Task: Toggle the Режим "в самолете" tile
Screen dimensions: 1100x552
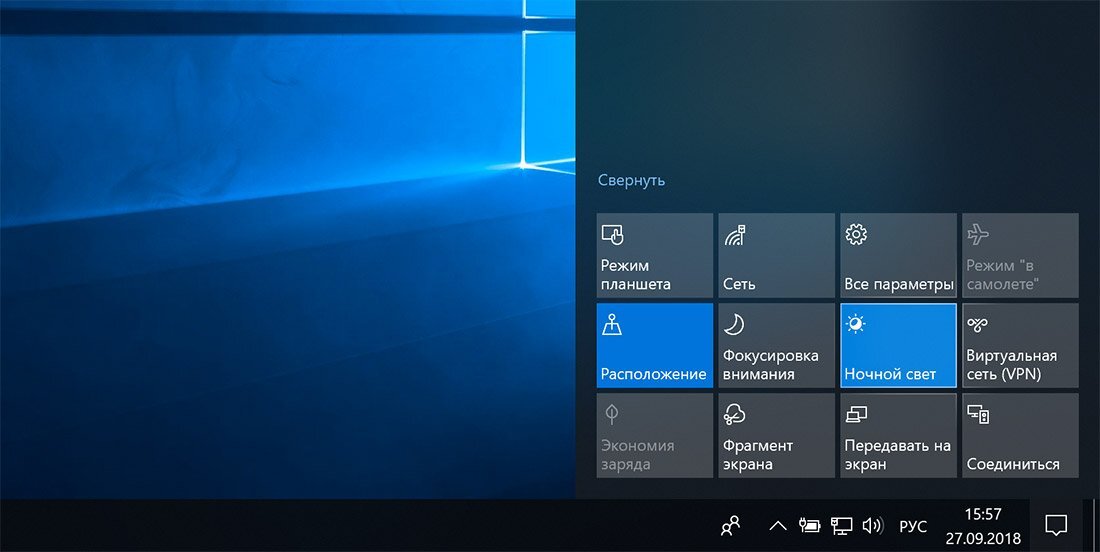Action: pos(1020,255)
